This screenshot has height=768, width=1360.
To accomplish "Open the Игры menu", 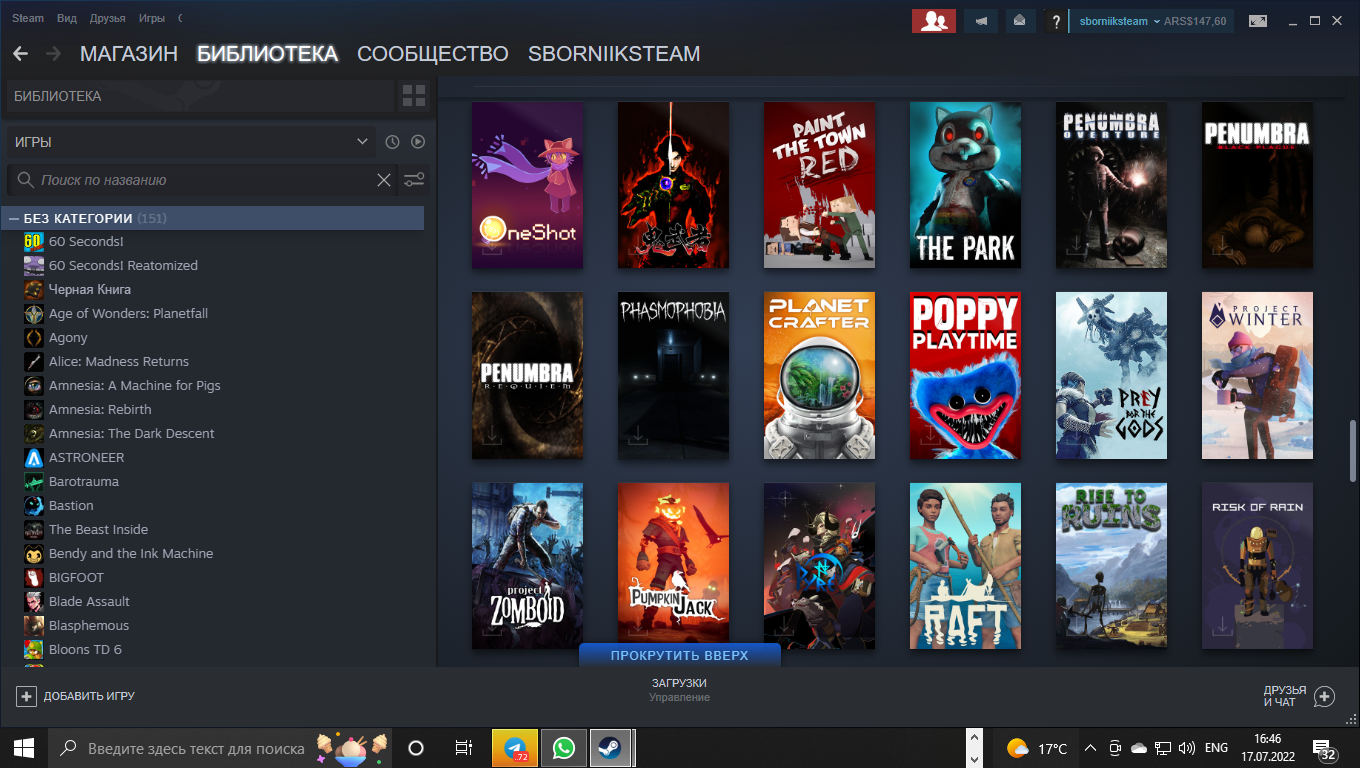I will click(x=152, y=18).
